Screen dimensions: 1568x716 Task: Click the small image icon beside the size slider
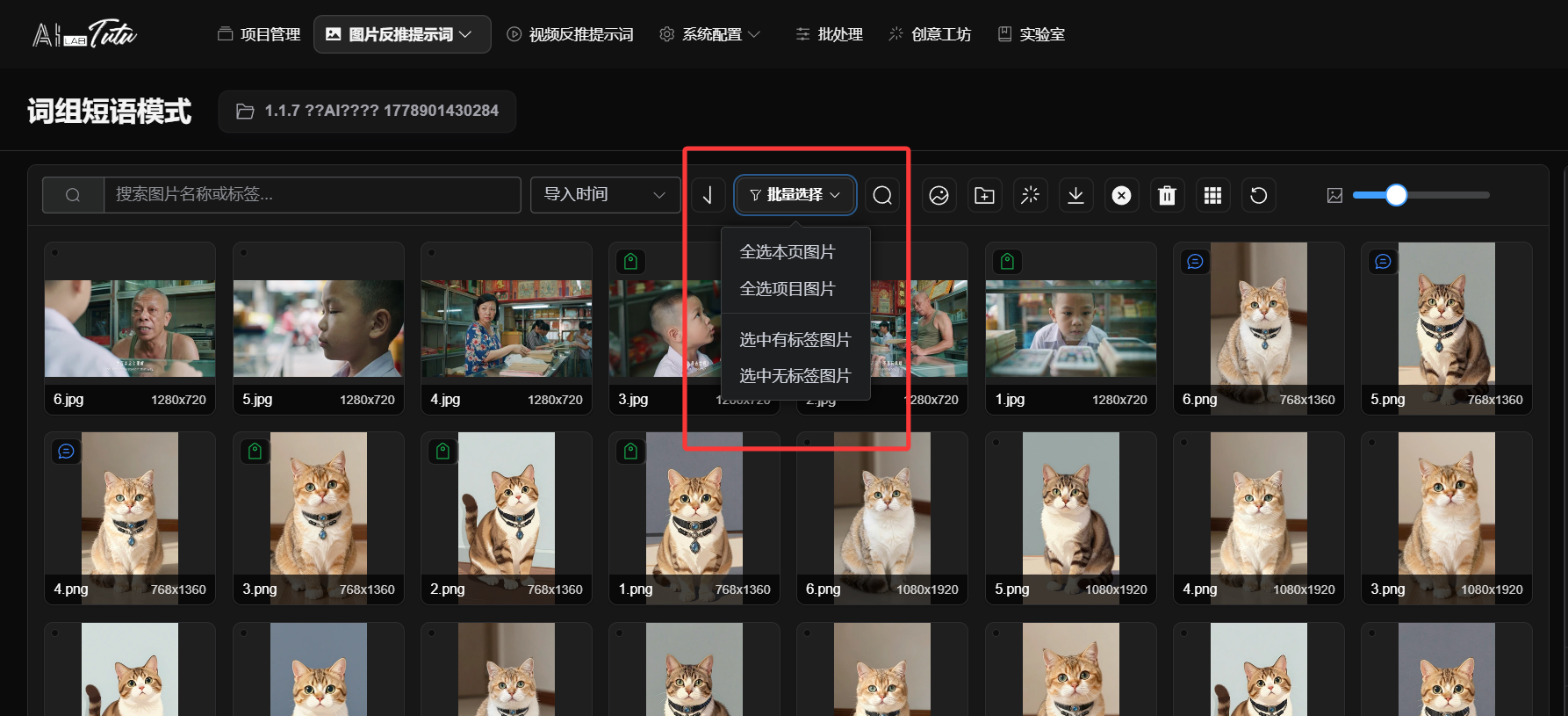[x=1334, y=195]
